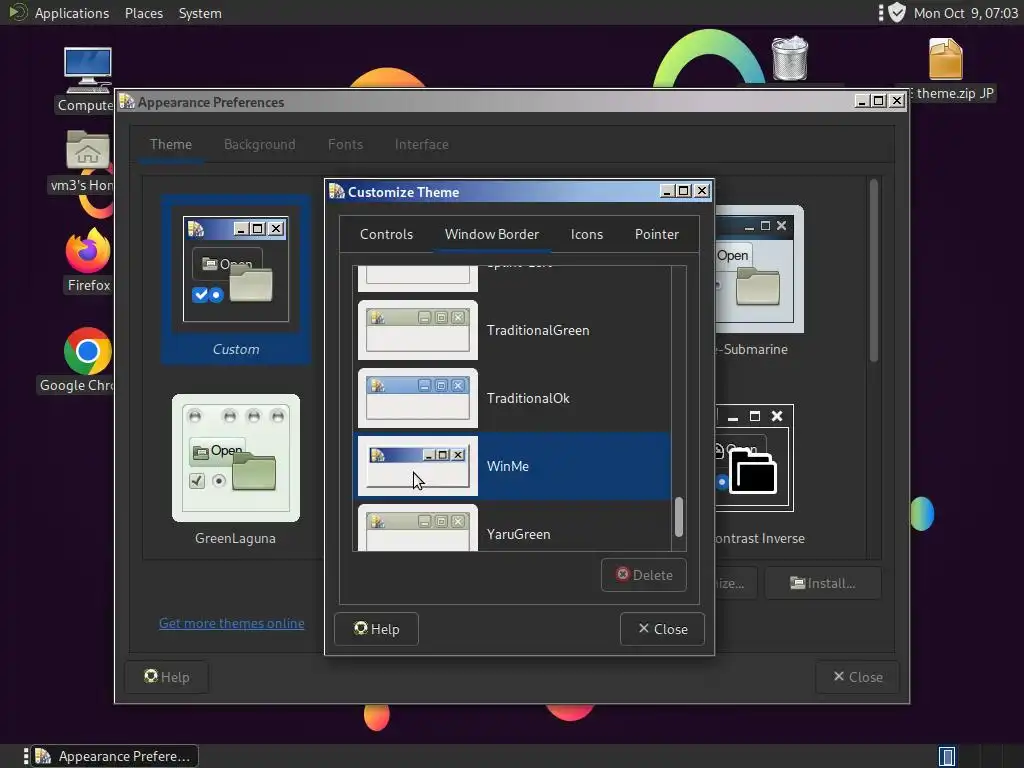
Task: Open Fonts tab in Appearance Preferences
Action: click(345, 144)
